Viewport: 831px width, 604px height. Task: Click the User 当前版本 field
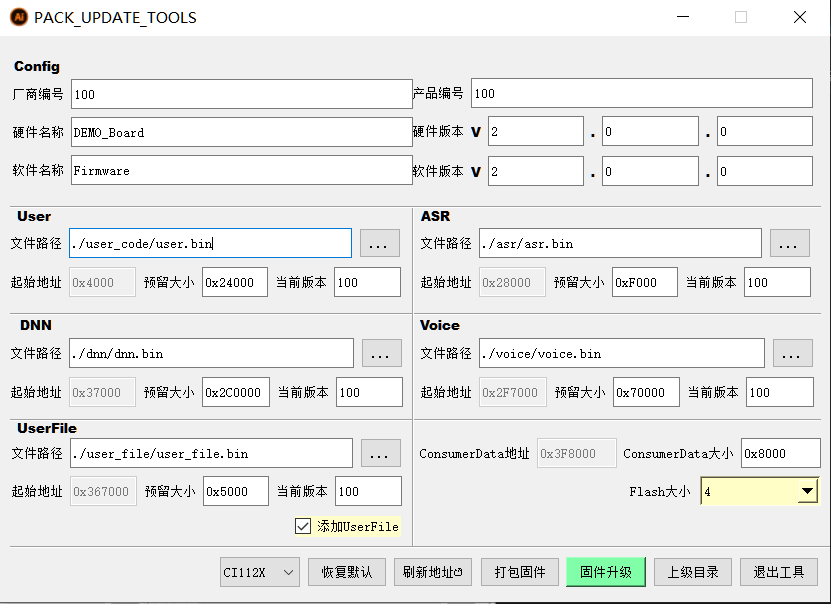coord(367,282)
